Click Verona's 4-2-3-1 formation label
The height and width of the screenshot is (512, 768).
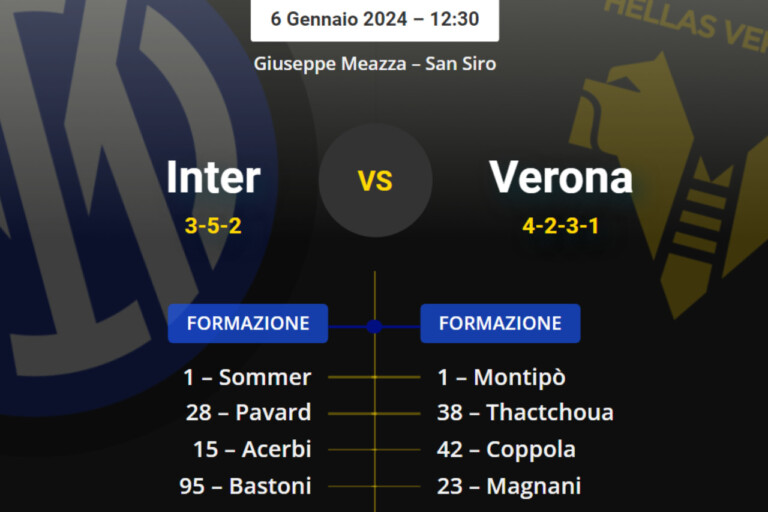561,226
